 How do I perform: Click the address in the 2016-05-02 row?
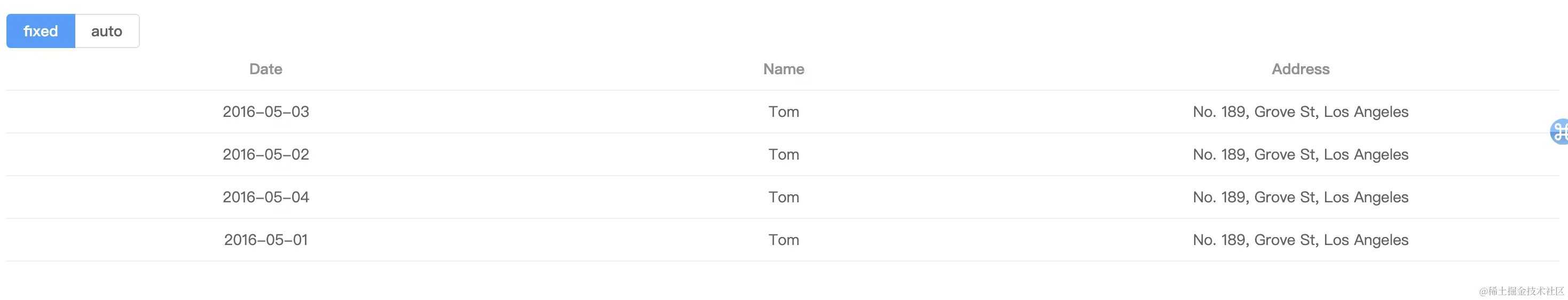coord(1301,155)
